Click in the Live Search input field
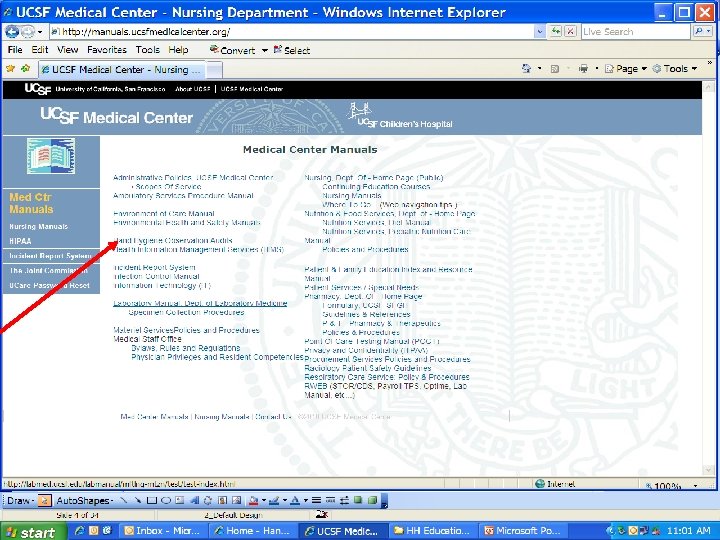The width and height of the screenshot is (720, 540). pos(635,31)
